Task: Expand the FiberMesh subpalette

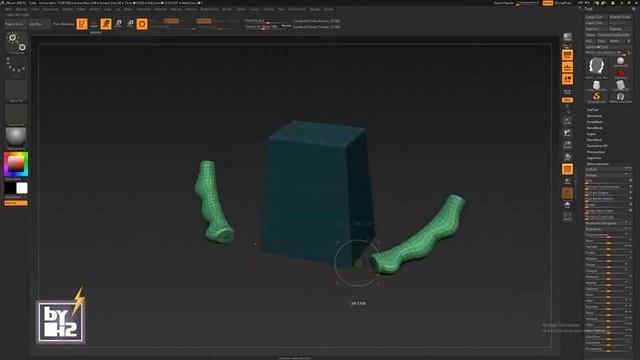Action: pos(595,140)
